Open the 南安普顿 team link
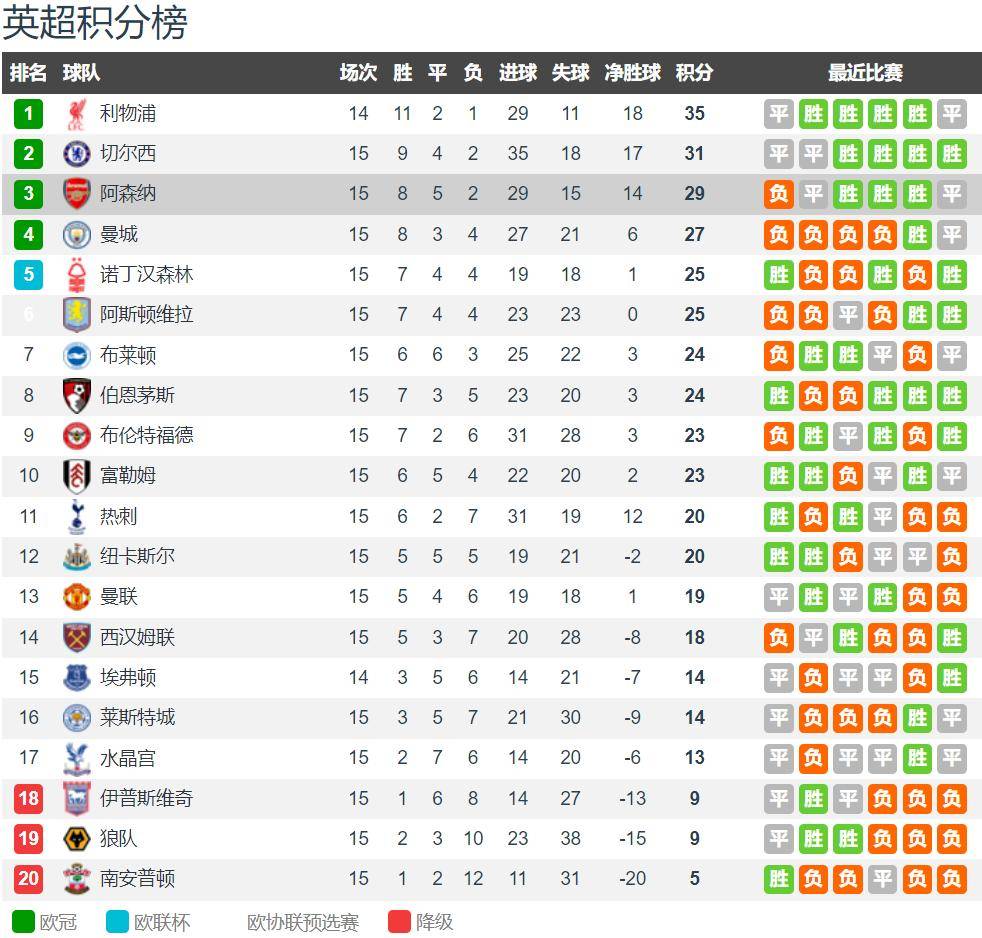 tap(137, 879)
